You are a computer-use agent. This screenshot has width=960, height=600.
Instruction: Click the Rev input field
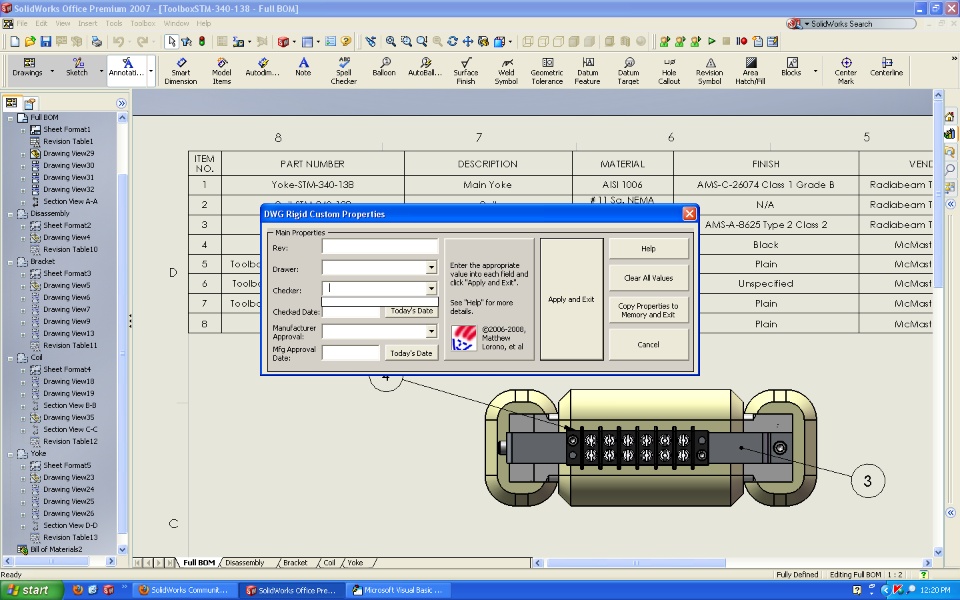point(380,246)
